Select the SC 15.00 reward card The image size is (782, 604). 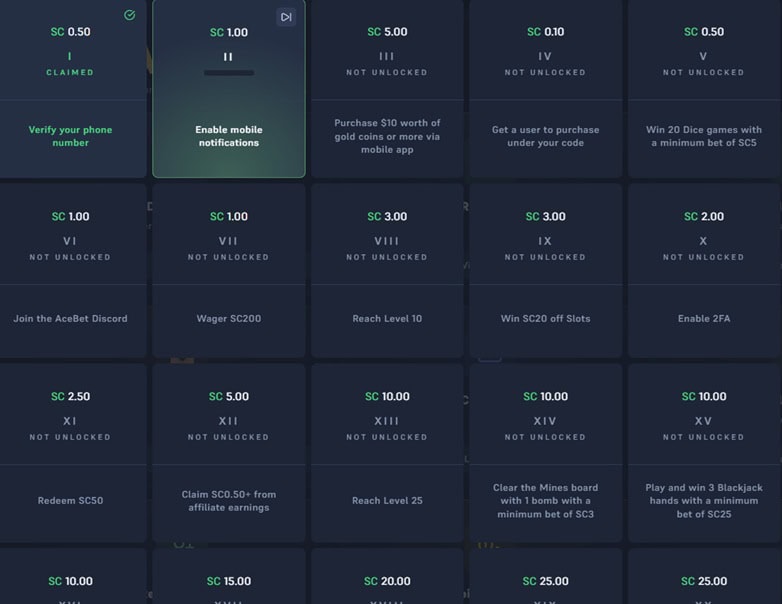[229, 576]
